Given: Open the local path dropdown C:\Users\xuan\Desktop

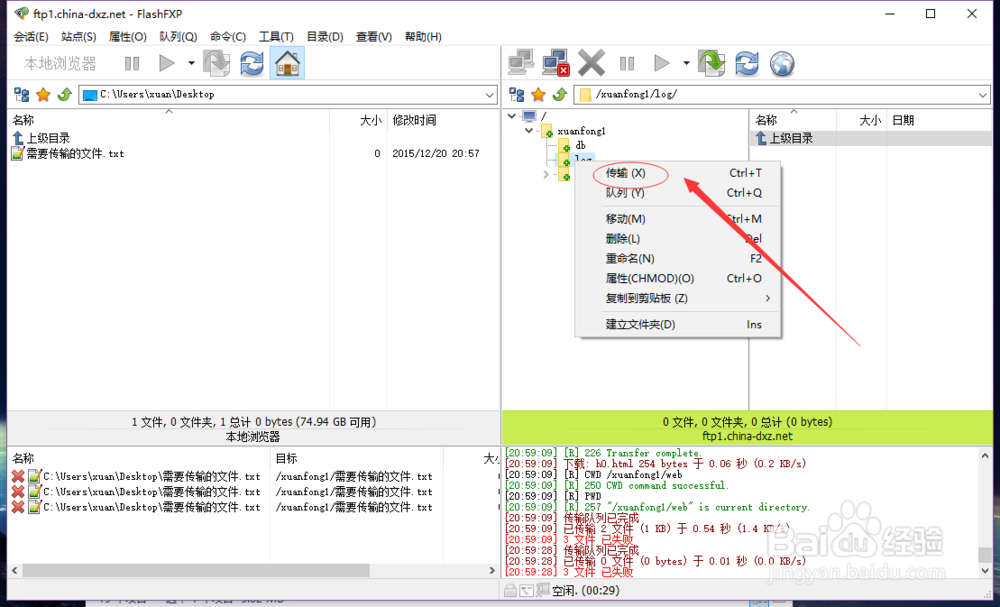Looking at the screenshot, I should point(490,95).
